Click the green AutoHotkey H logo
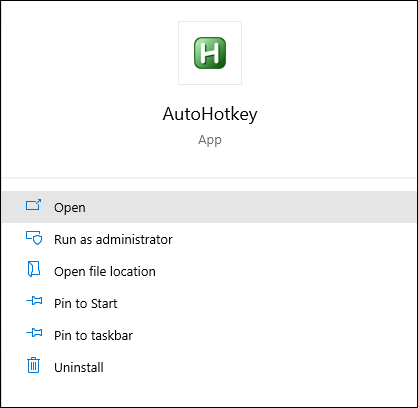418x408 pixels. tap(210, 53)
